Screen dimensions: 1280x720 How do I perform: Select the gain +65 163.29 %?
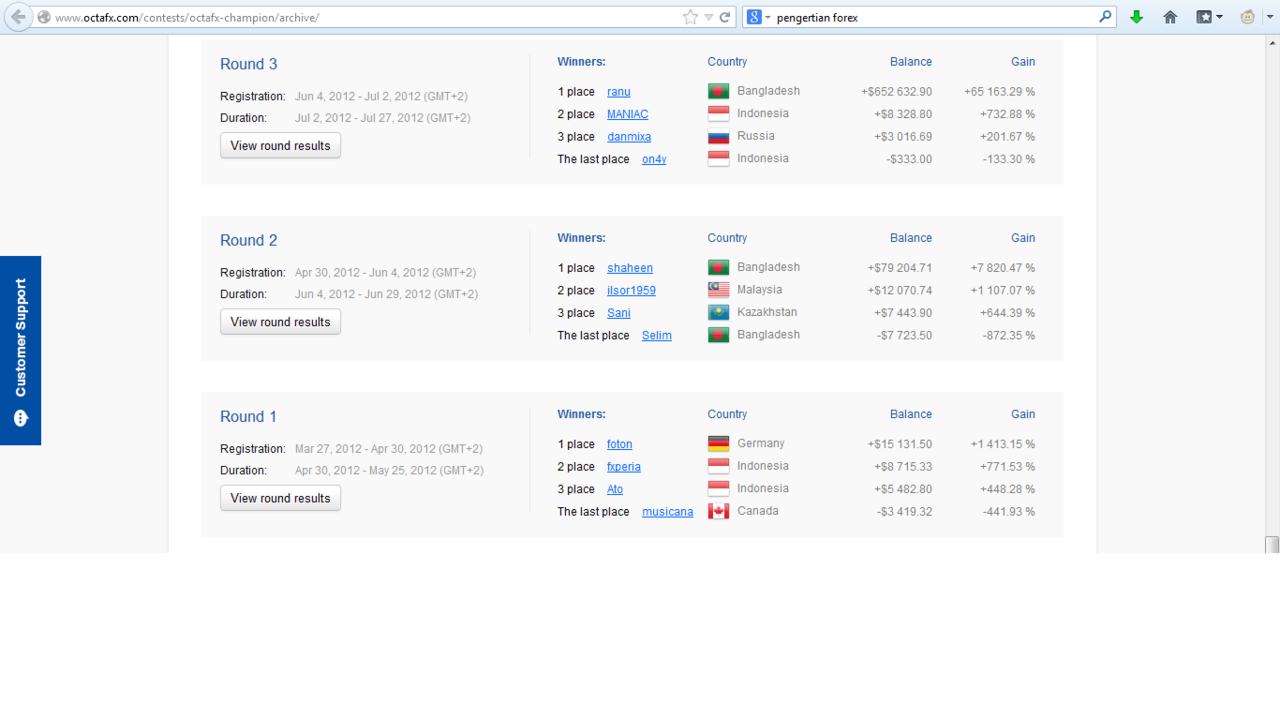(x=999, y=92)
